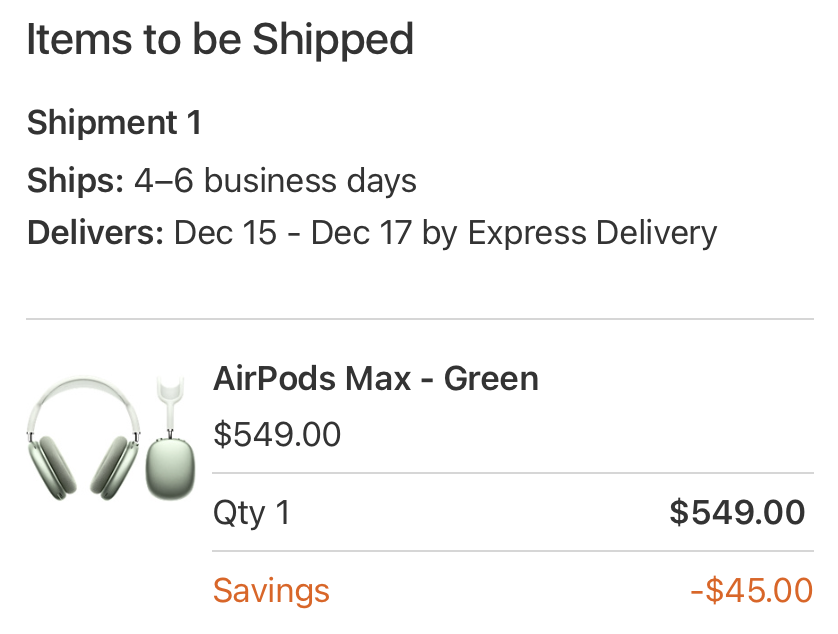The height and width of the screenshot is (634, 838).
Task: Select the orange Savings label
Action: coord(271,590)
